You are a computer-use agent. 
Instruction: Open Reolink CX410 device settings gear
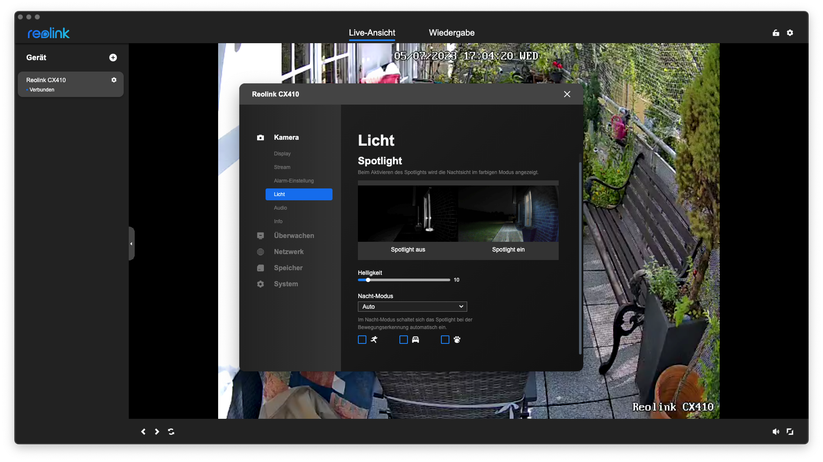coord(114,80)
